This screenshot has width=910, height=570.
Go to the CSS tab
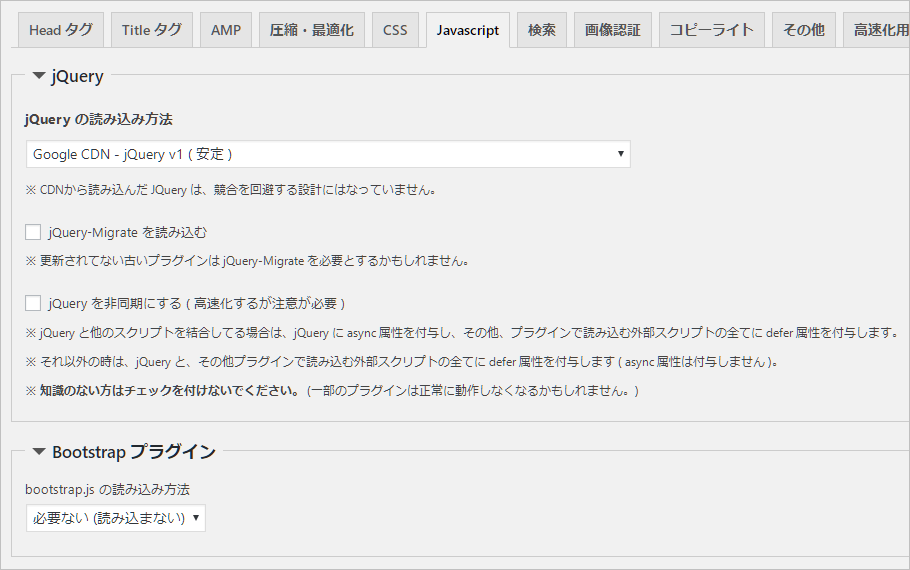(x=395, y=30)
